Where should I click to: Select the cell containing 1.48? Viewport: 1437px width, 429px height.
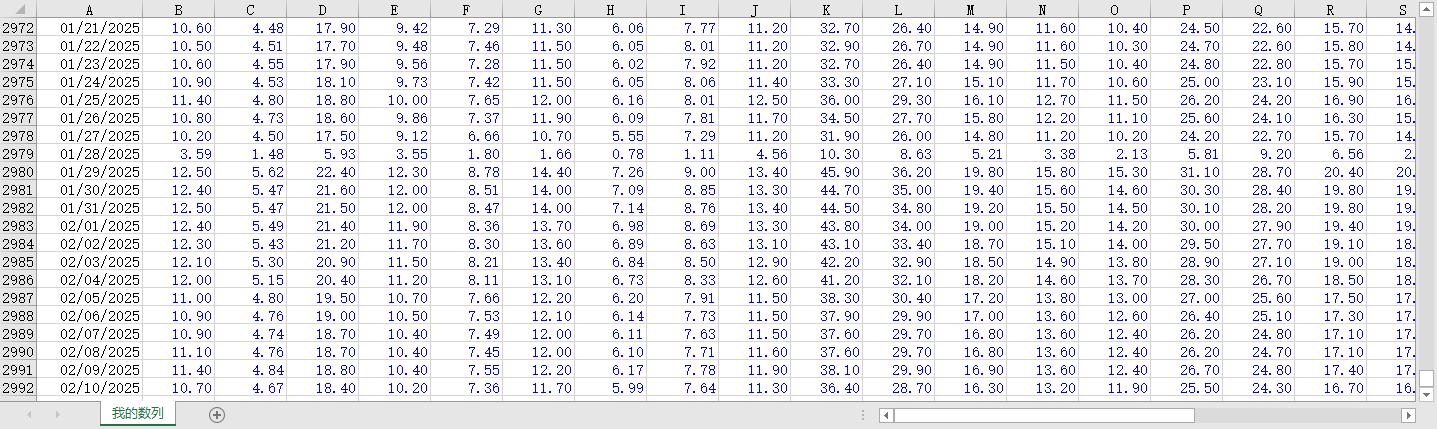coord(250,154)
